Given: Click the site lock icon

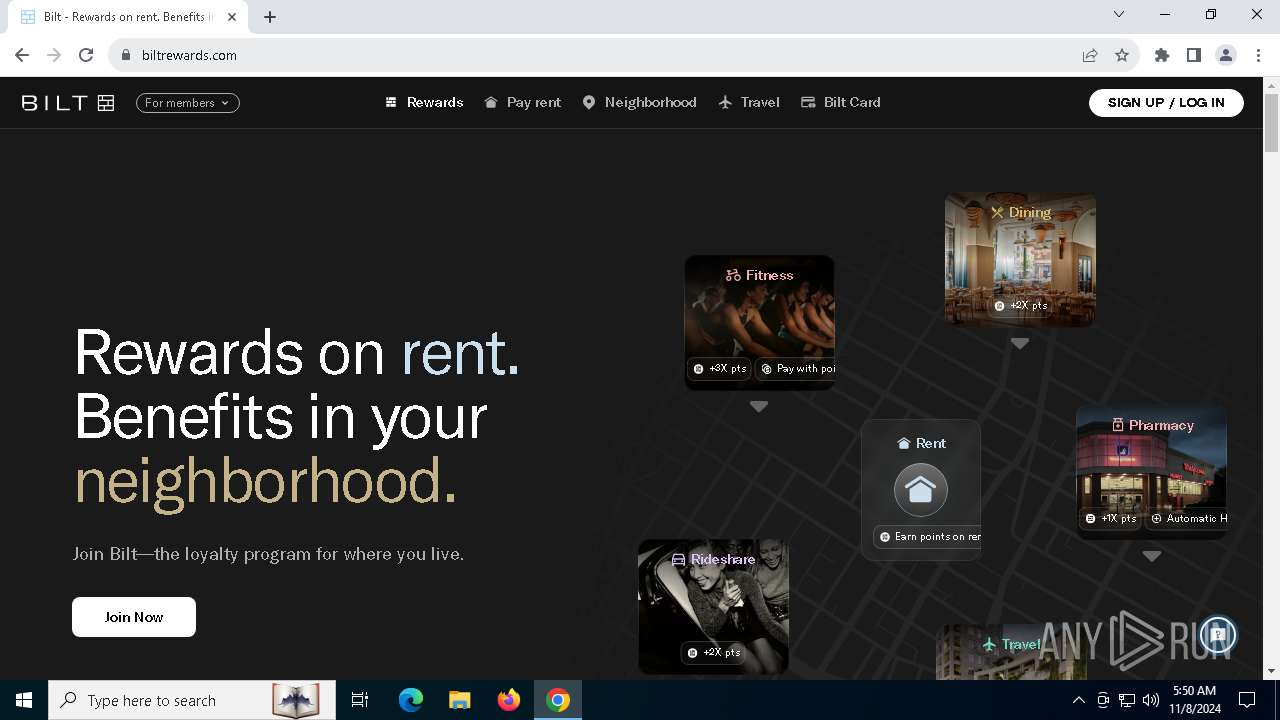Looking at the screenshot, I should [126, 55].
